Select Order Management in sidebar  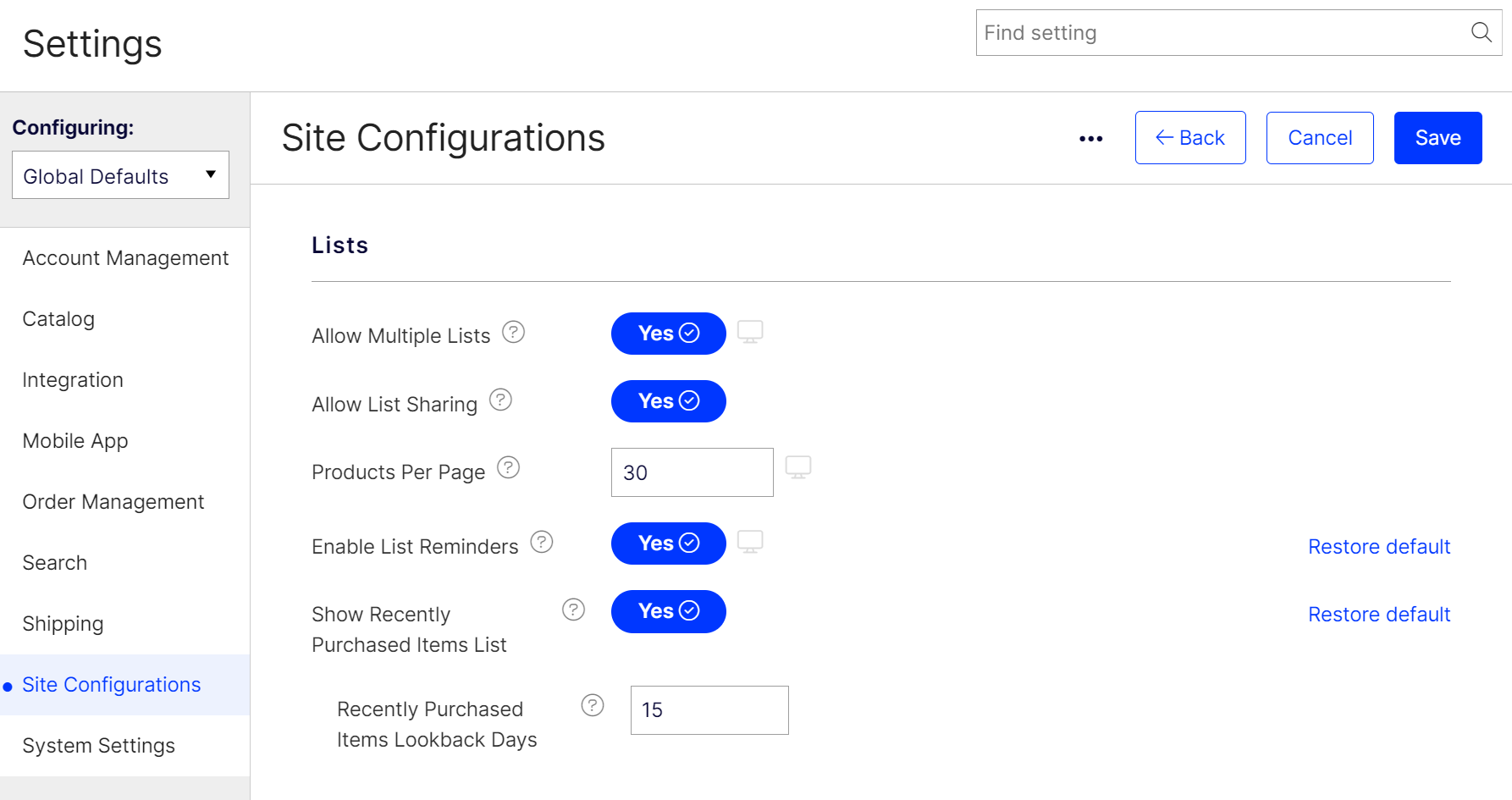(x=113, y=502)
